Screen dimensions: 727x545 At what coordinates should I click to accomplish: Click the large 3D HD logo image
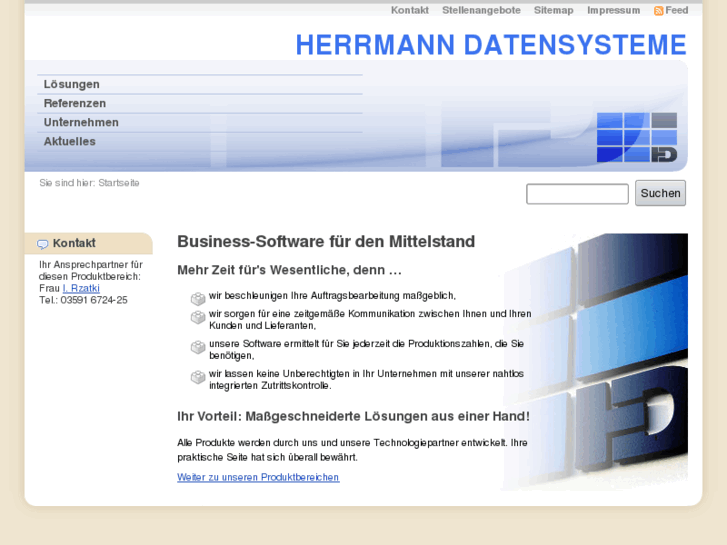596,362
